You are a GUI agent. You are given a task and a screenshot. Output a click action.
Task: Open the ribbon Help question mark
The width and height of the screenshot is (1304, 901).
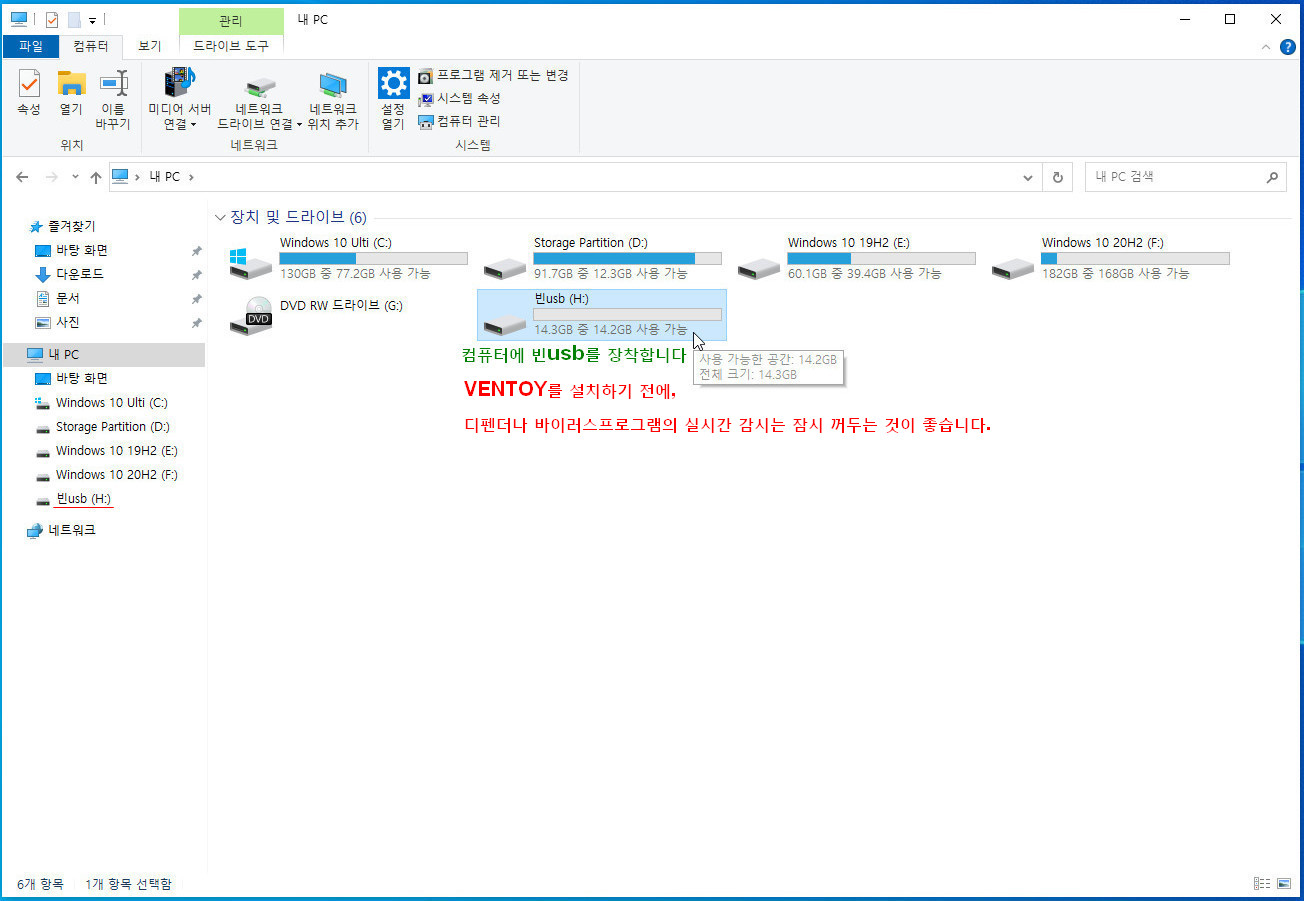1287,46
